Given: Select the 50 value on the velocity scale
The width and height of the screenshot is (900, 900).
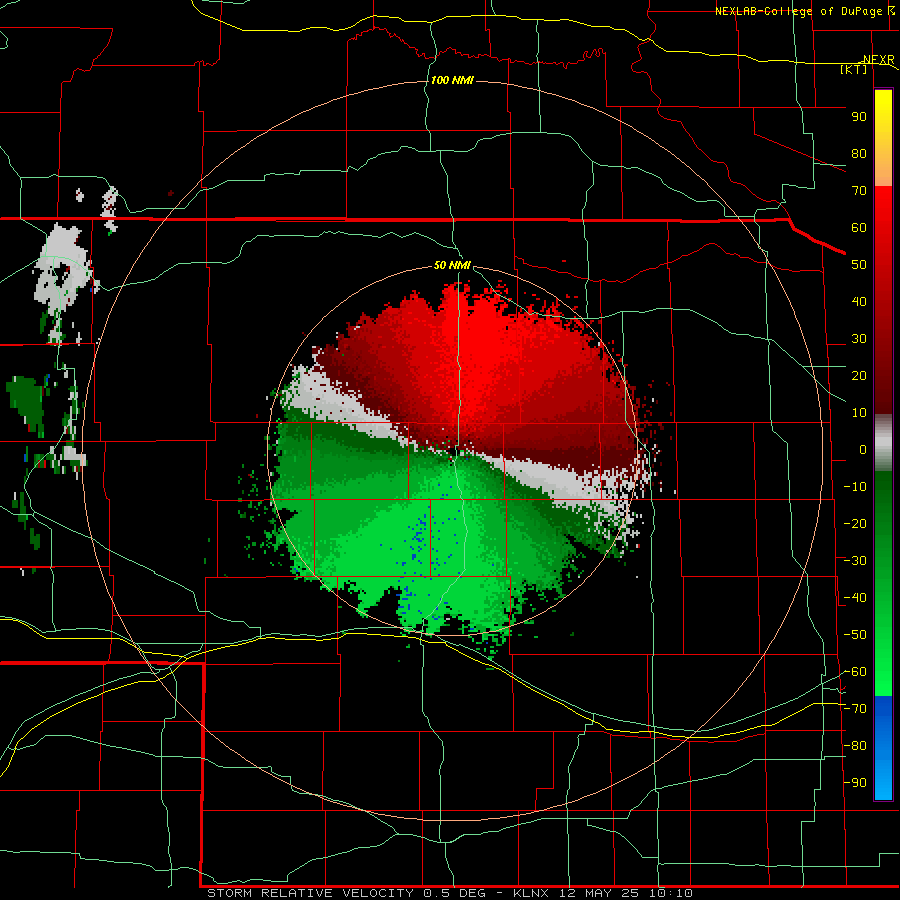Looking at the screenshot, I should (859, 265).
